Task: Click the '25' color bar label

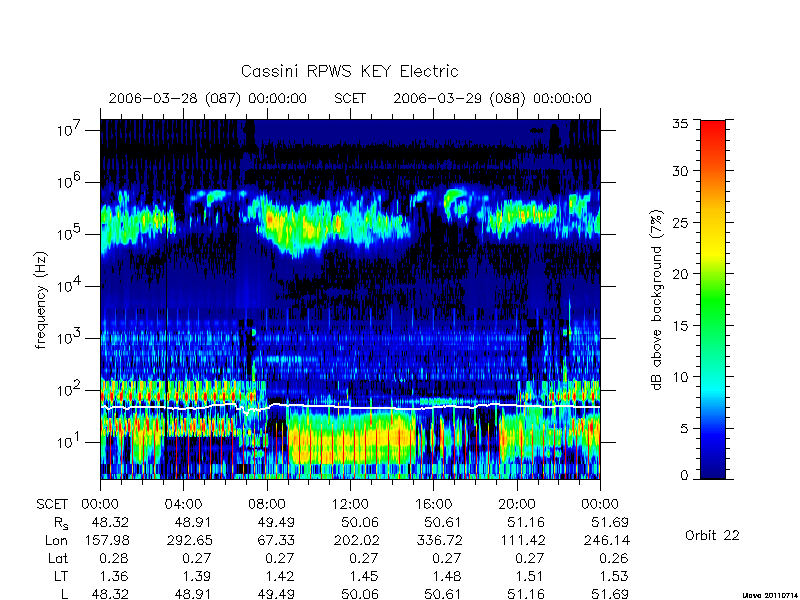Action: (x=680, y=222)
